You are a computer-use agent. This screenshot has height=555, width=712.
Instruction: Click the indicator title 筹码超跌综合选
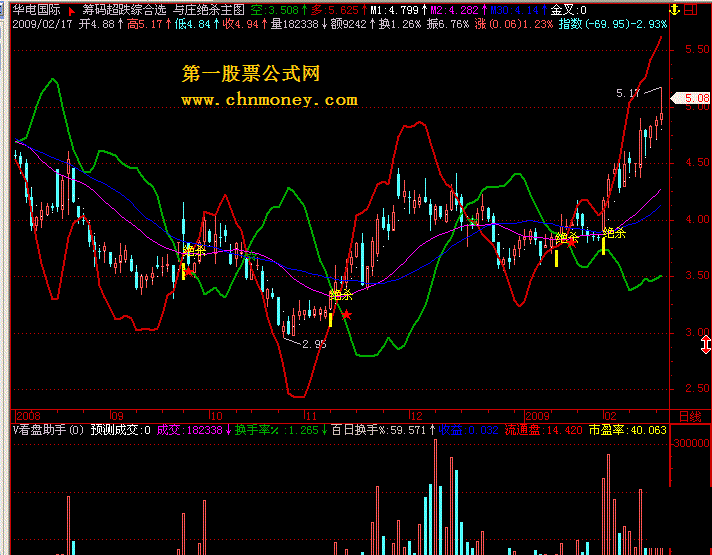[x=124, y=10]
